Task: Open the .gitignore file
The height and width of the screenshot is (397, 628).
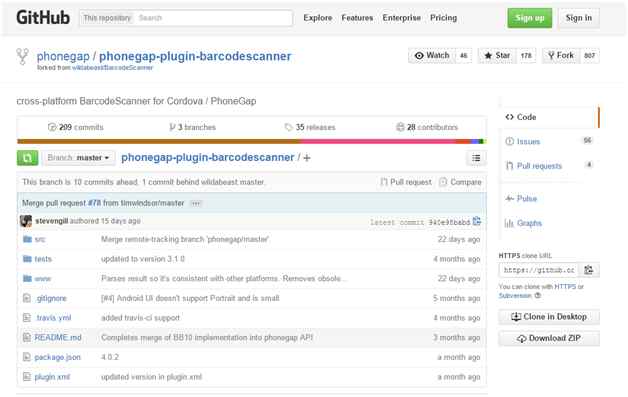Action: pos(51,298)
